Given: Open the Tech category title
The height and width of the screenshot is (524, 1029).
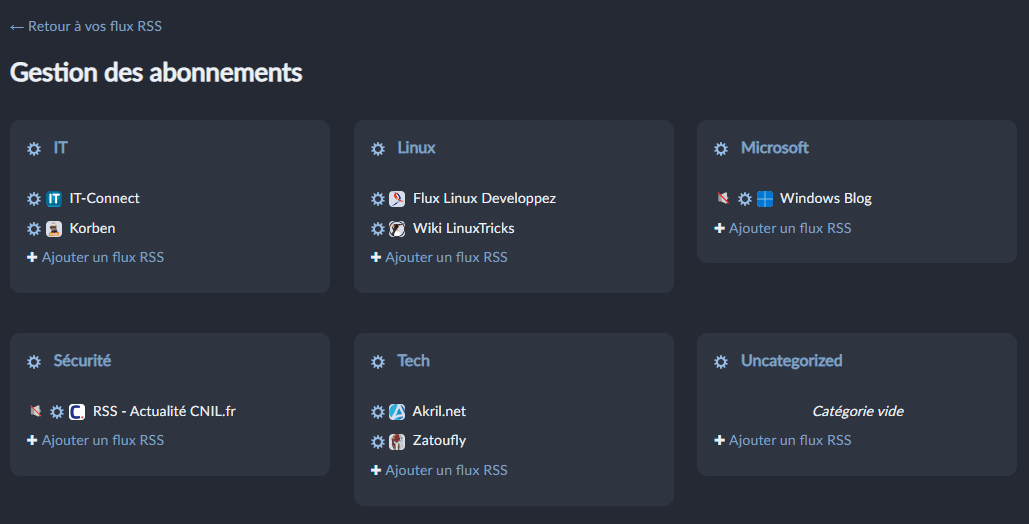Looking at the screenshot, I should tap(413, 360).
